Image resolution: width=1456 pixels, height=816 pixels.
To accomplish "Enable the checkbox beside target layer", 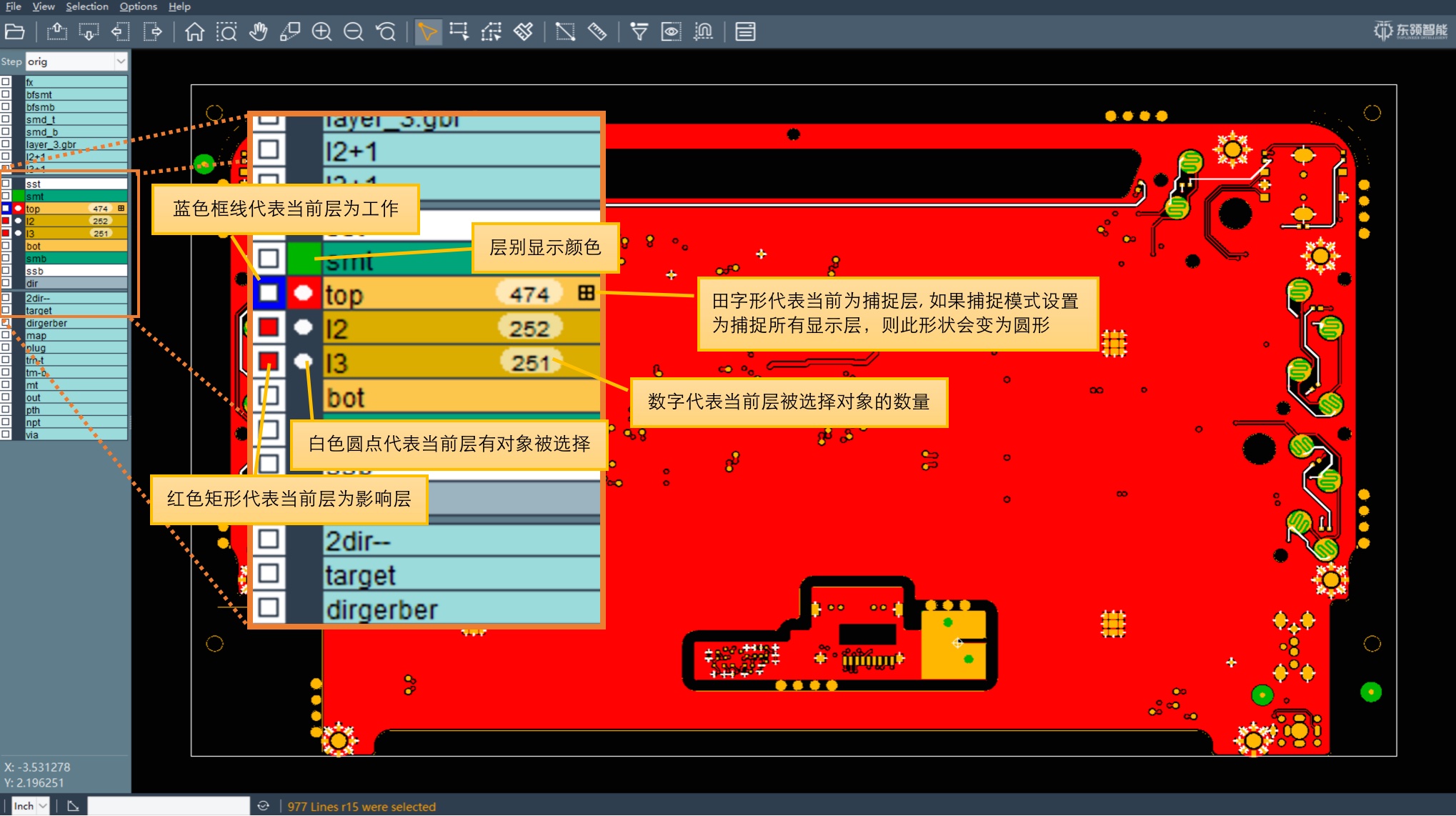I will point(5,310).
